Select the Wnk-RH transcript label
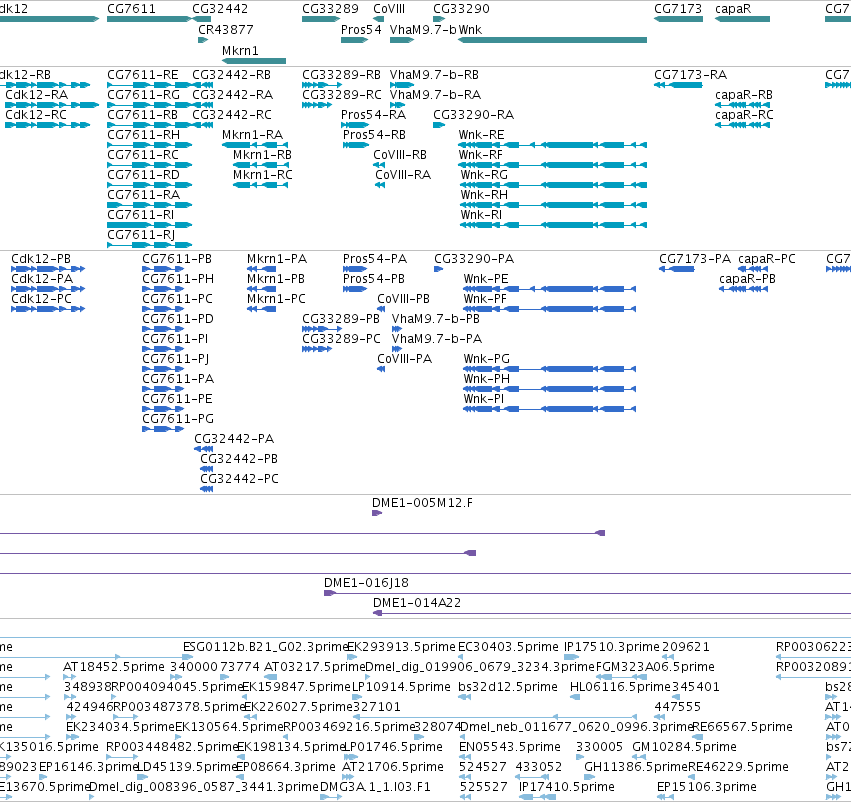This screenshot has height=802, width=851. 484,194
